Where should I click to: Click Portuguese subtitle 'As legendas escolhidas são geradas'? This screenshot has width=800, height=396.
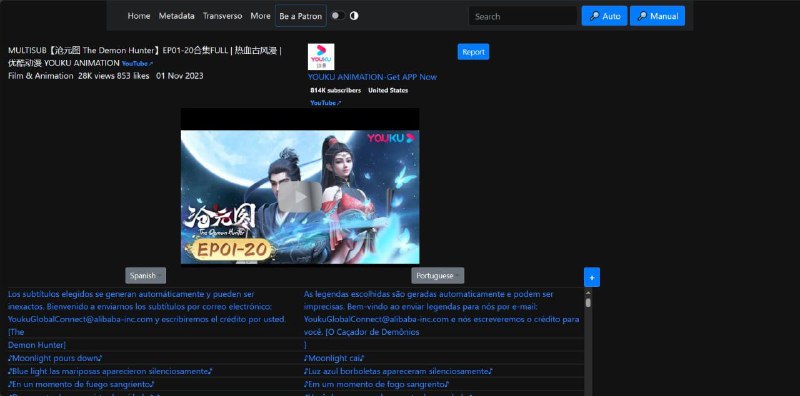click(x=441, y=313)
